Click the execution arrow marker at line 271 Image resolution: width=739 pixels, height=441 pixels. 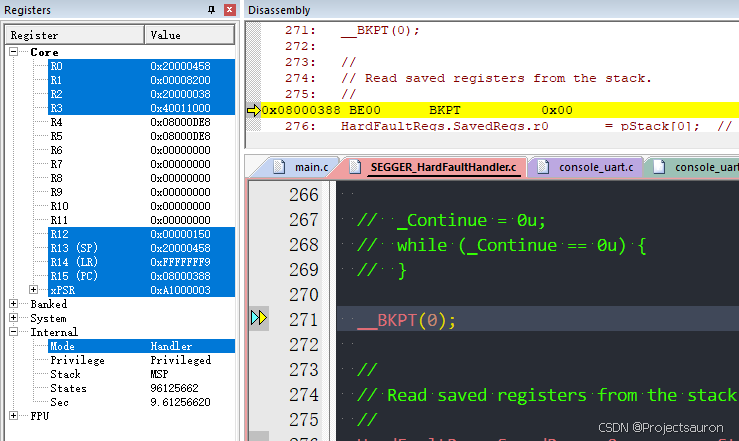259,319
